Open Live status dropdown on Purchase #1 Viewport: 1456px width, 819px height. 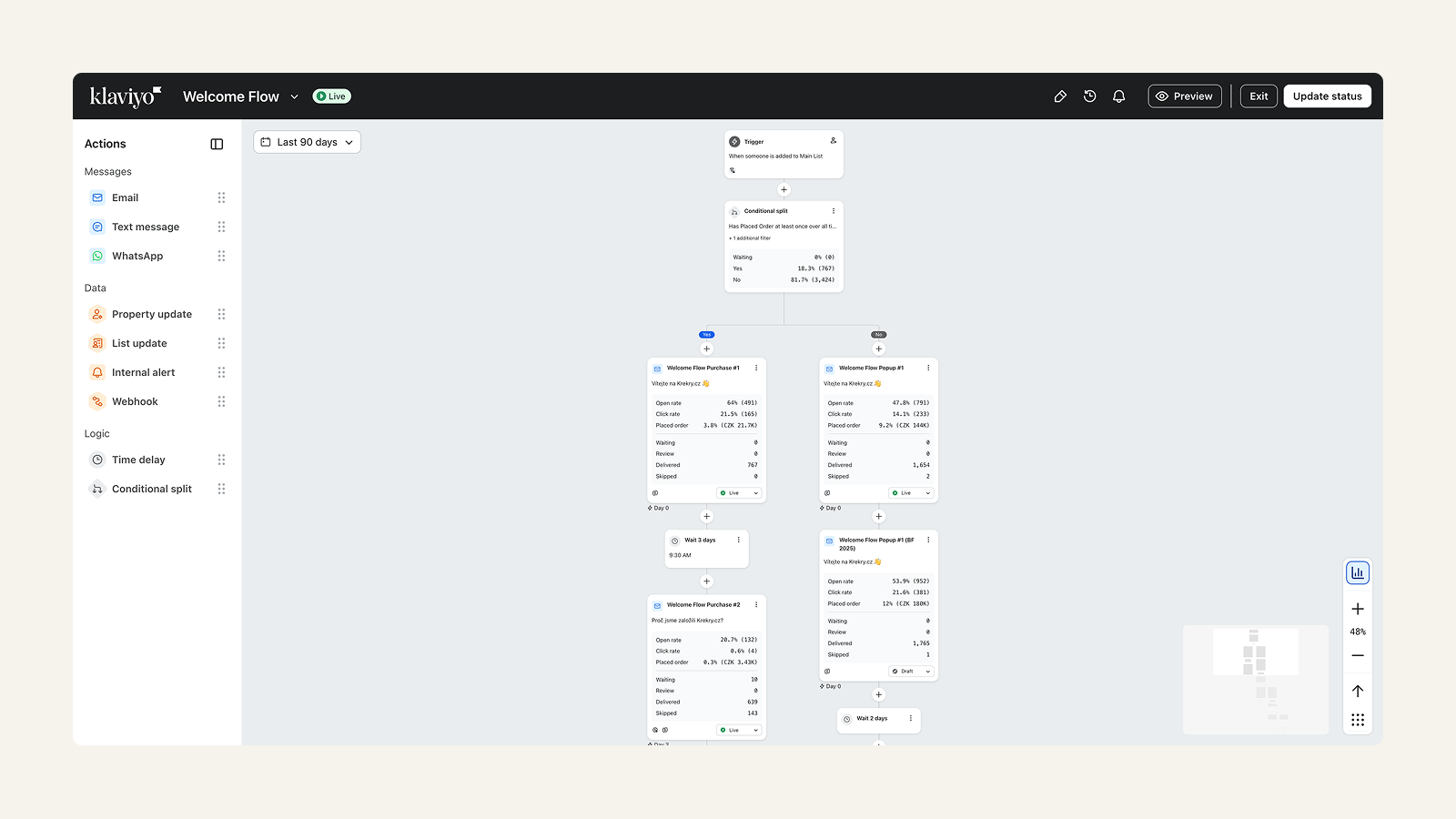[739, 493]
